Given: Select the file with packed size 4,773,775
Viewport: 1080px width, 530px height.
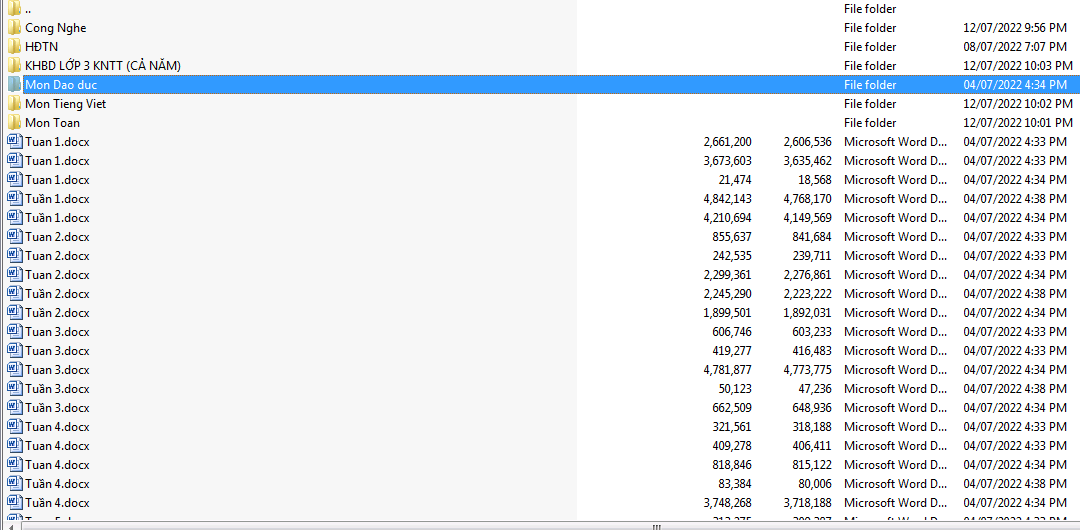Looking at the screenshot, I should (x=57, y=370).
